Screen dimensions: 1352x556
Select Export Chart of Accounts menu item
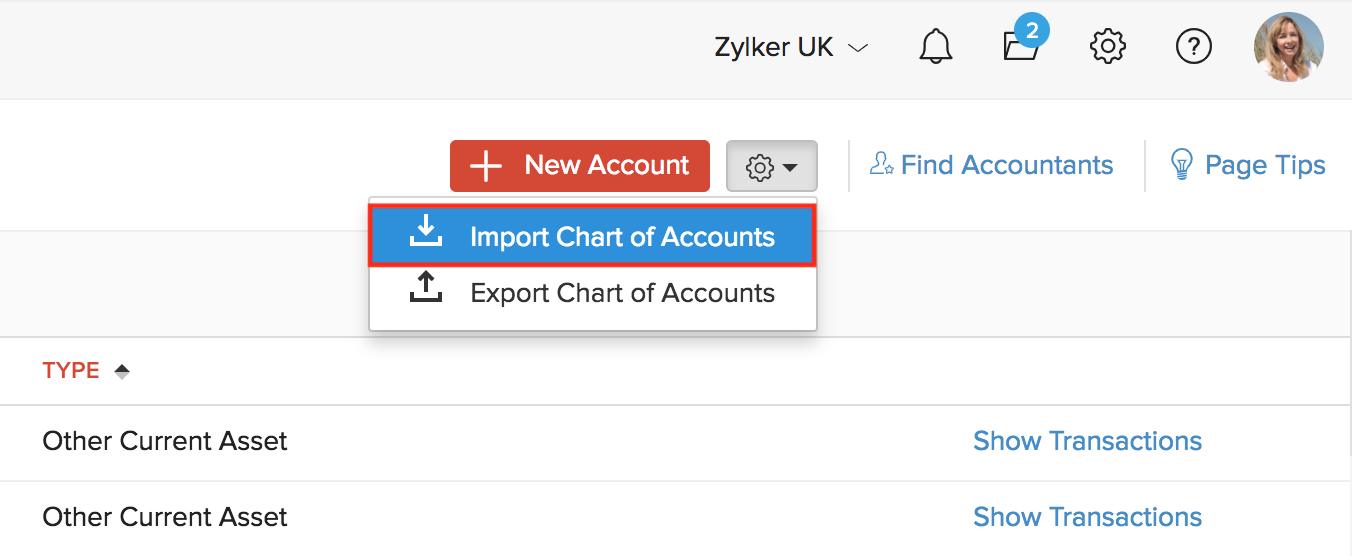[x=622, y=293]
